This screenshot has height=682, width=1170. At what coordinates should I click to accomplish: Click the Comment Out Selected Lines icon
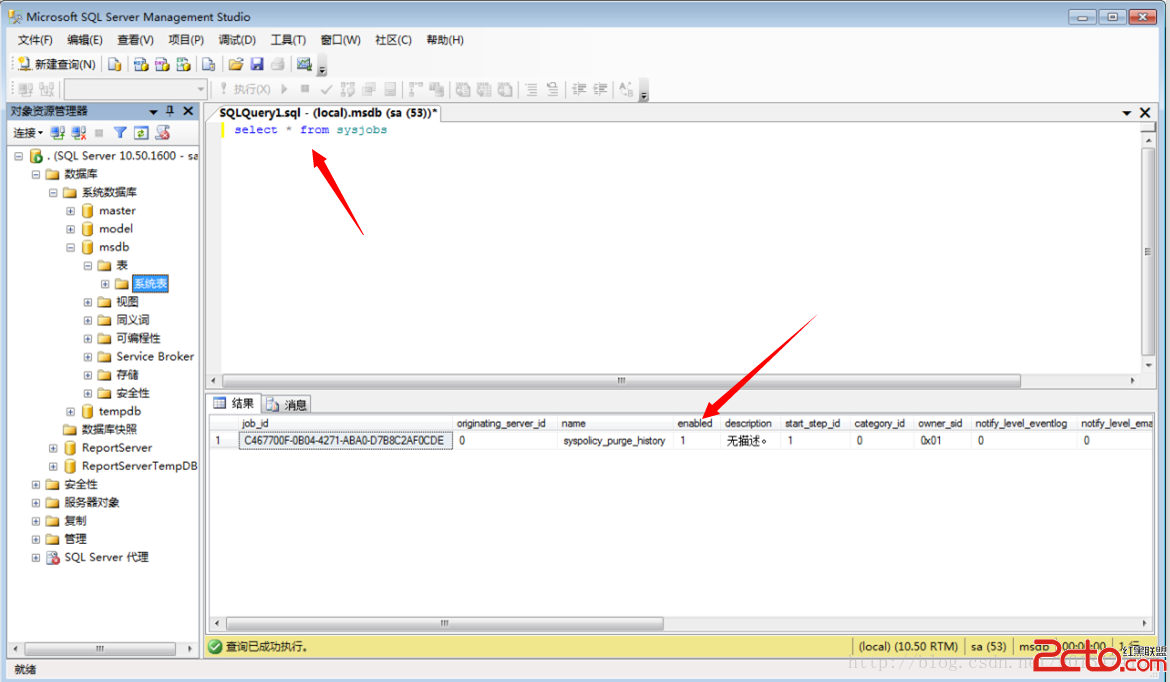(531, 90)
